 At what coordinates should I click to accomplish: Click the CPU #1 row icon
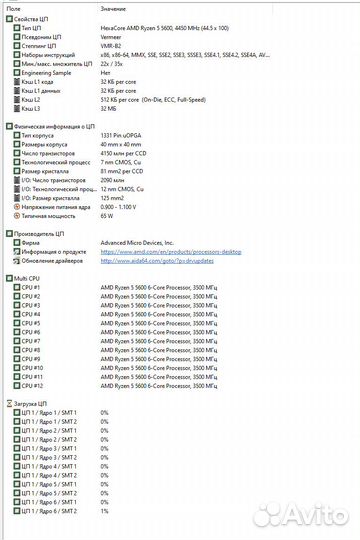pyautogui.click(x=17, y=288)
